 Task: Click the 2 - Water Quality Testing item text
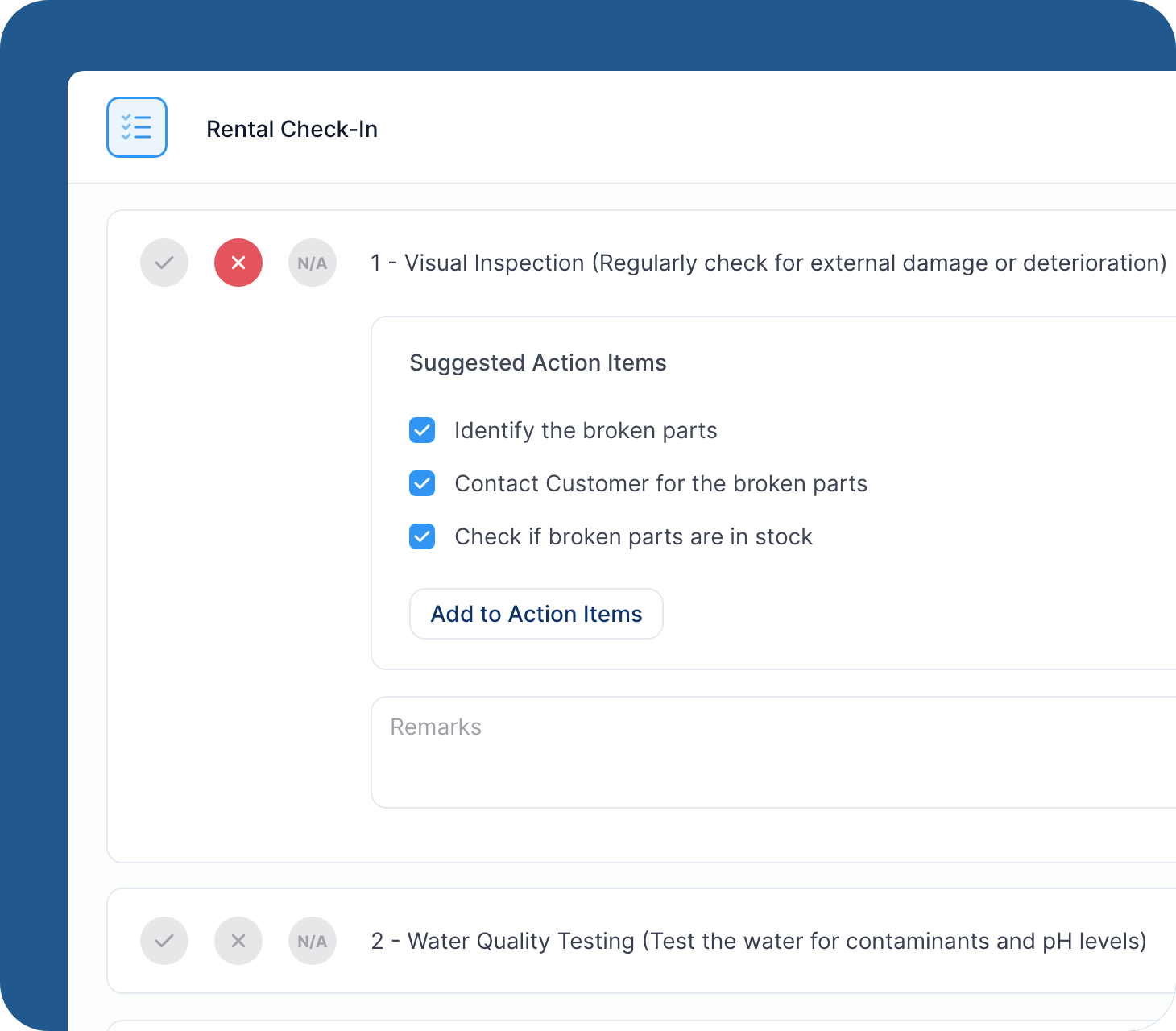759,941
